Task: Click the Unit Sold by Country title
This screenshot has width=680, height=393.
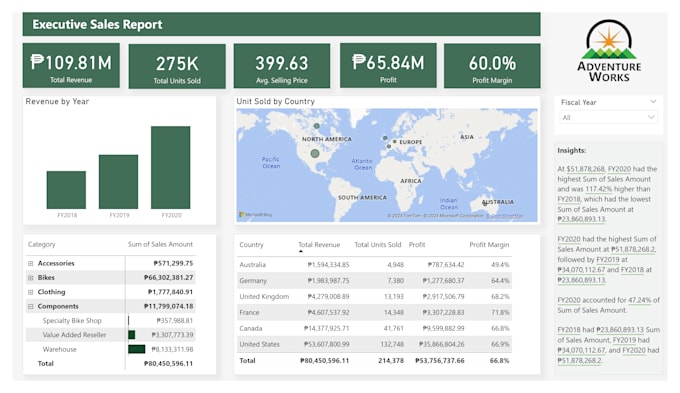Action: click(x=275, y=102)
